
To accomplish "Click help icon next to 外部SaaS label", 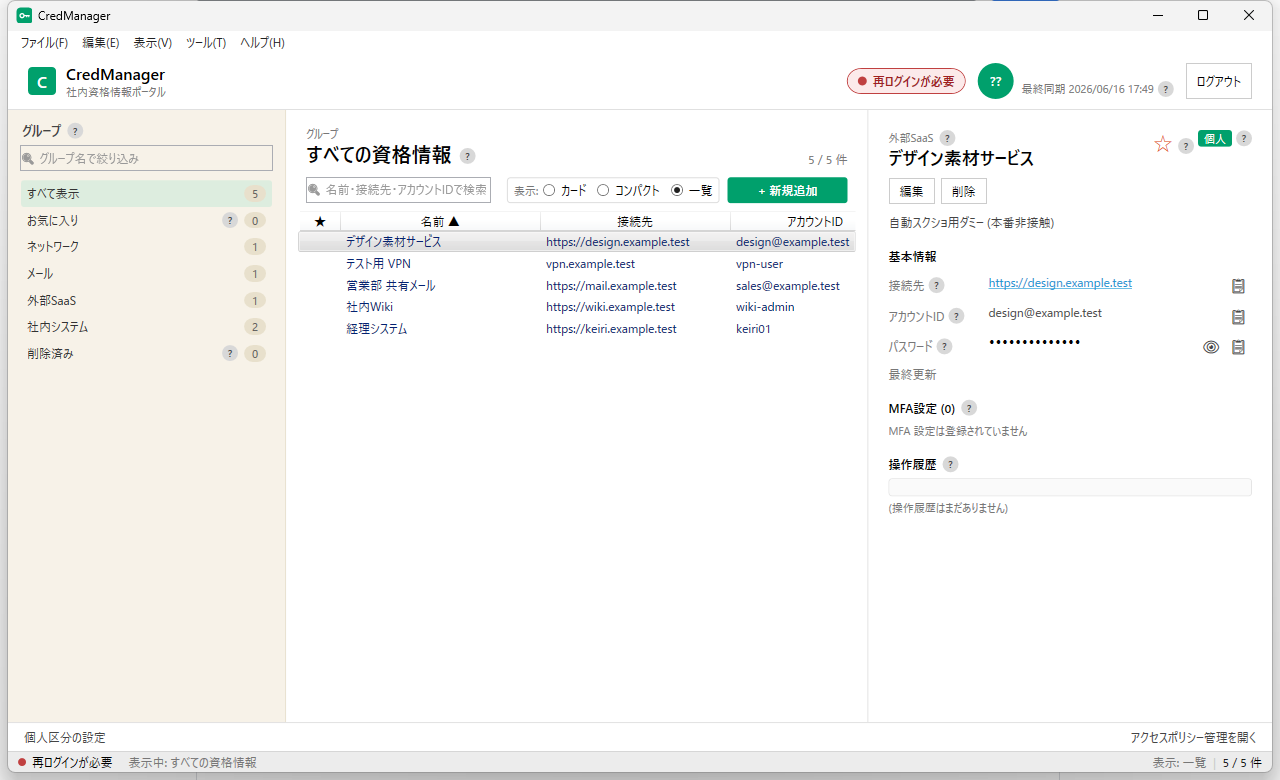I will point(947,138).
